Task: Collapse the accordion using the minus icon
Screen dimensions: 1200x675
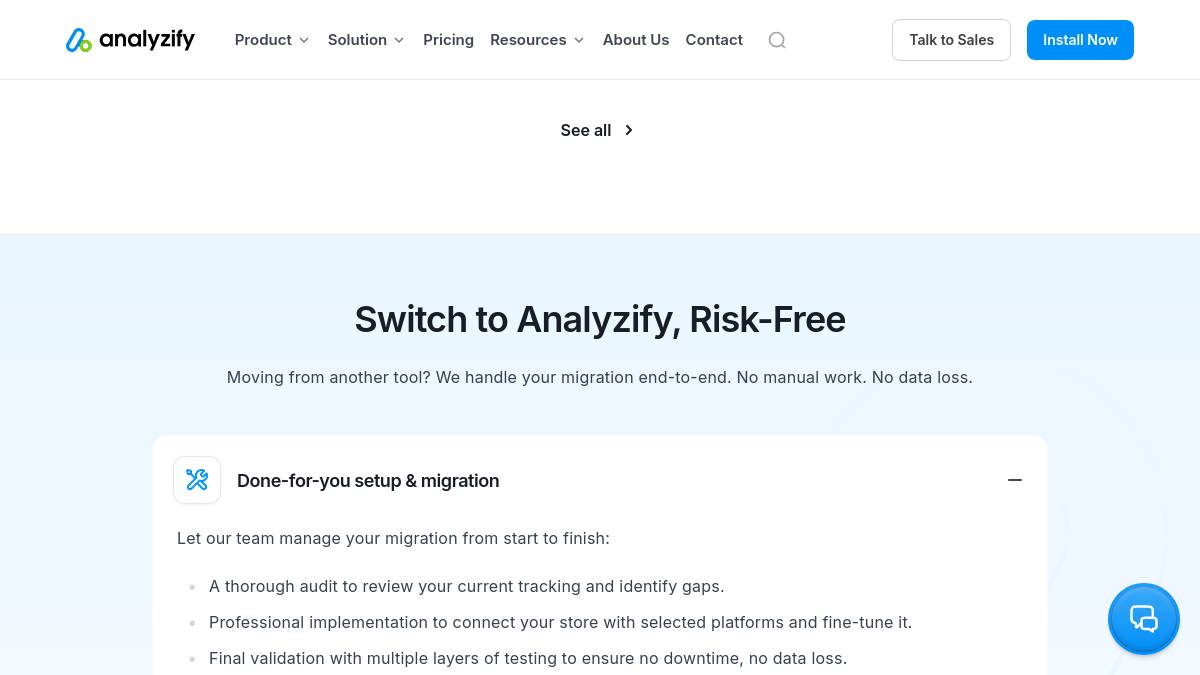Action: pyautogui.click(x=1015, y=480)
